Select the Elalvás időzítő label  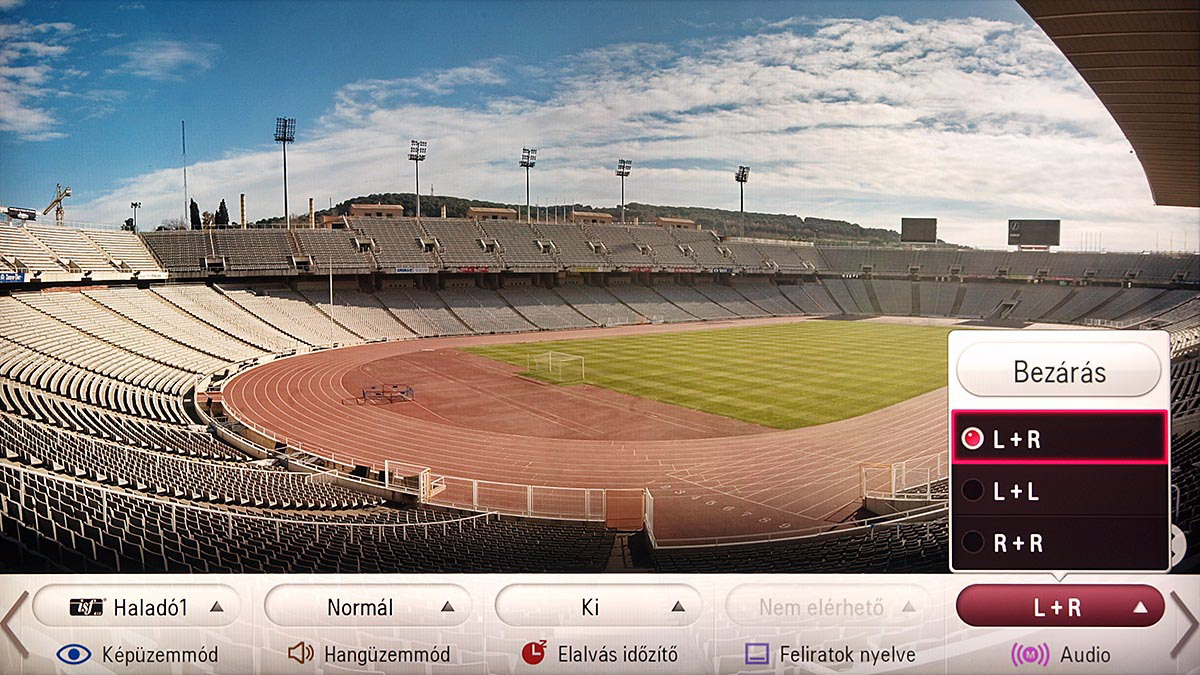pos(616,655)
